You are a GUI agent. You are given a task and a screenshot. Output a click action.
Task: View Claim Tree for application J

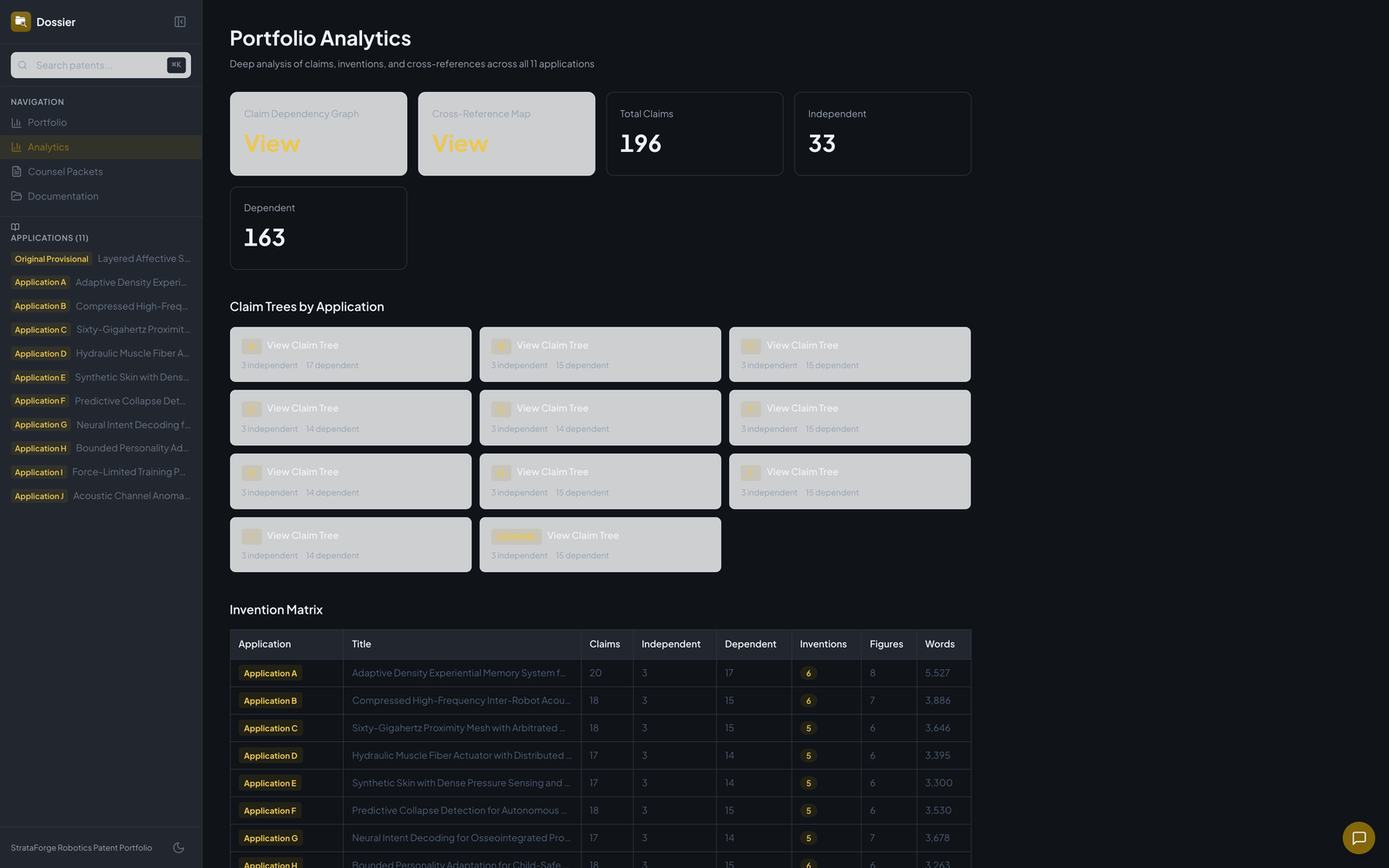(x=351, y=544)
